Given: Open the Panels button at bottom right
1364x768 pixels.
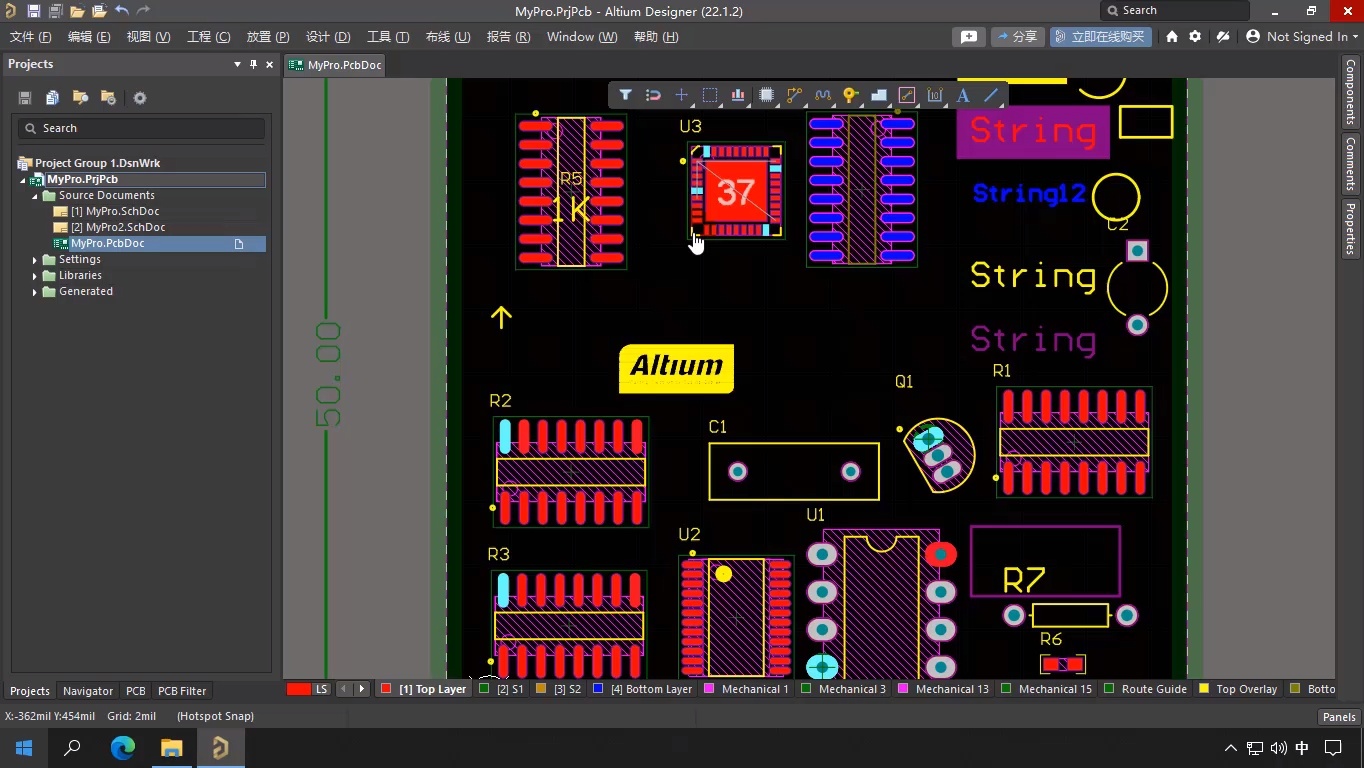Looking at the screenshot, I should coord(1338,716).
